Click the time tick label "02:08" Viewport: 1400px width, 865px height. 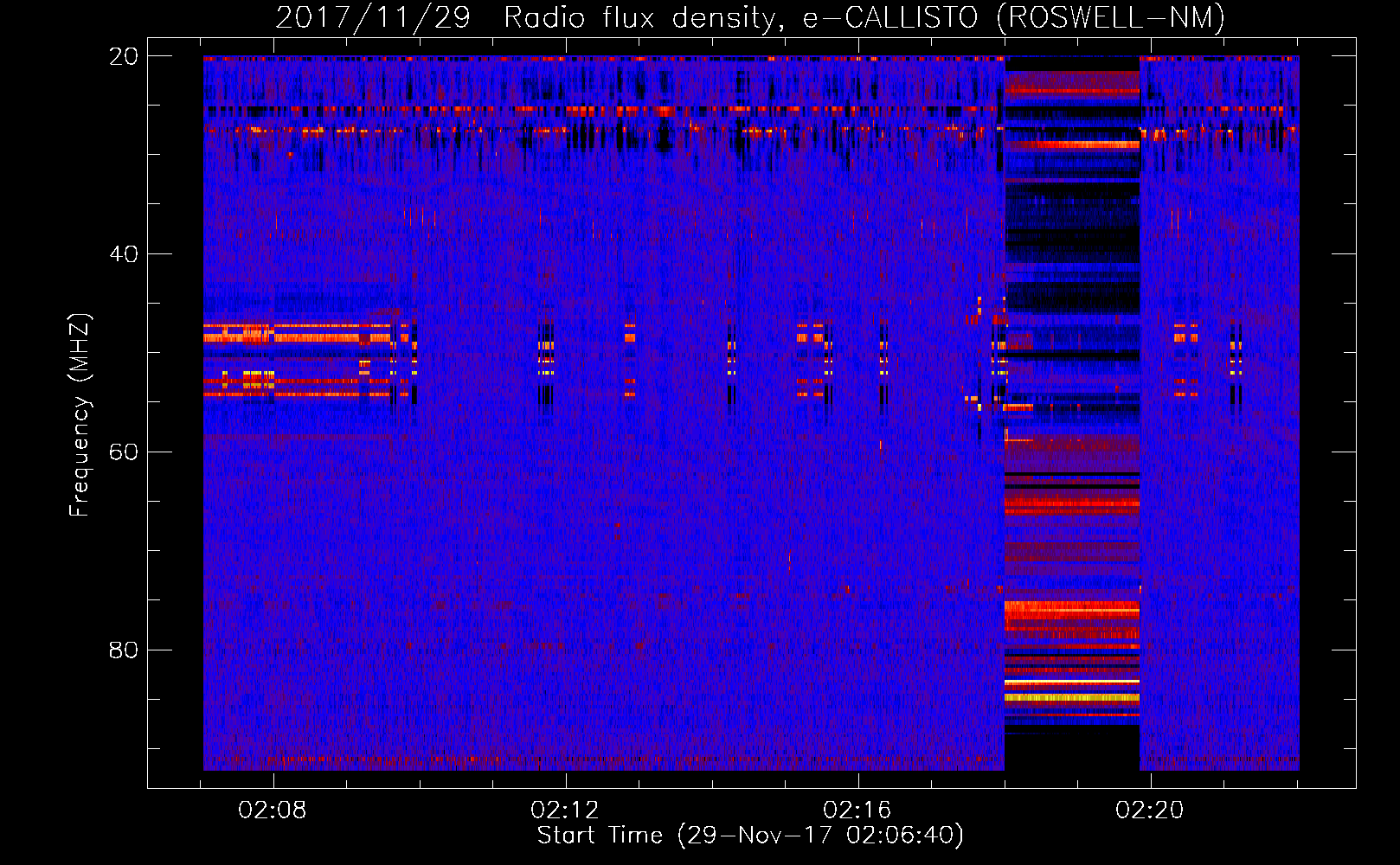273,811
